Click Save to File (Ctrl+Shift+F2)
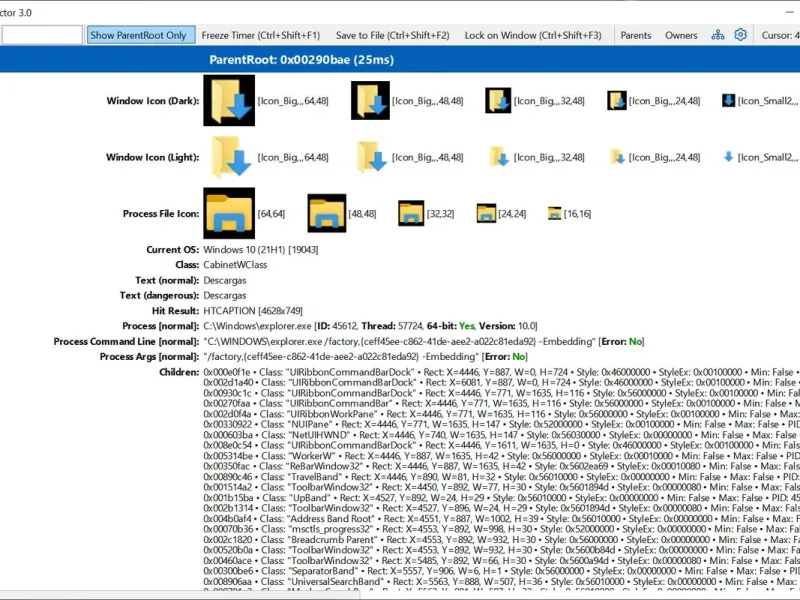The width and height of the screenshot is (800, 600). point(392,35)
